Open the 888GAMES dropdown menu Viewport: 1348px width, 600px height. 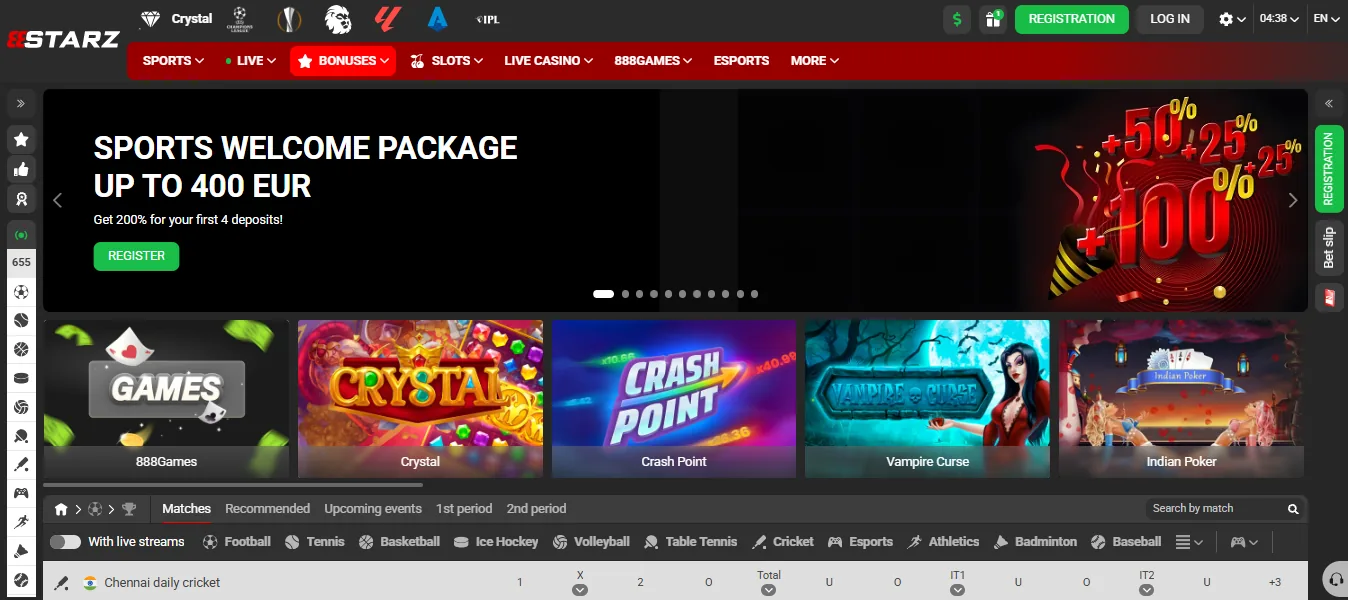click(653, 61)
